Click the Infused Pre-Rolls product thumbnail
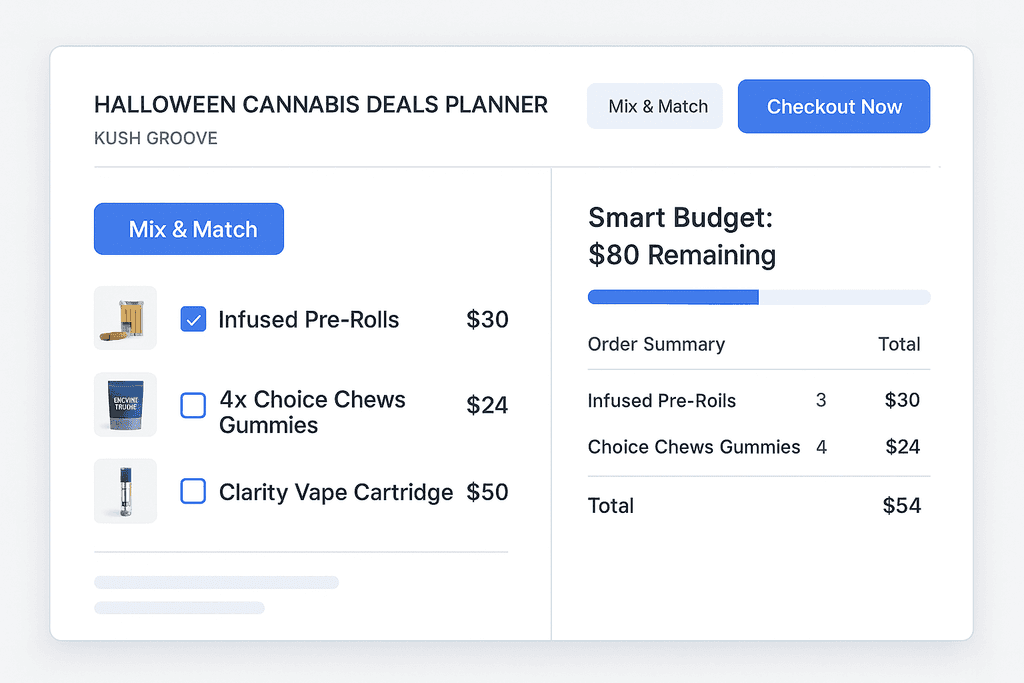The image size is (1024, 683). pyautogui.click(x=125, y=318)
